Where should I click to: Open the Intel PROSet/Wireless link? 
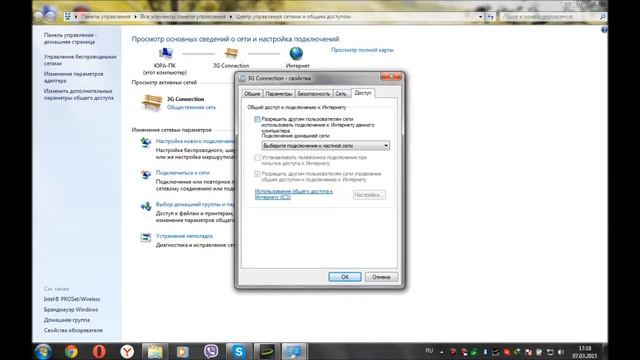pyautogui.click(x=72, y=299)
